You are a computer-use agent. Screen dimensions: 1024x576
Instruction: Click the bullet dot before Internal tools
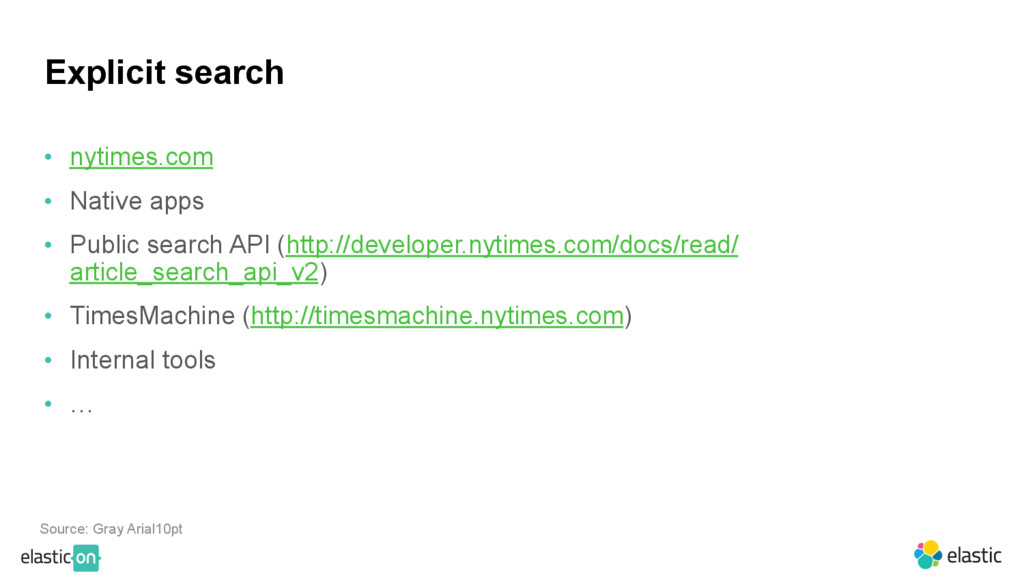click(x=48, y=360)
